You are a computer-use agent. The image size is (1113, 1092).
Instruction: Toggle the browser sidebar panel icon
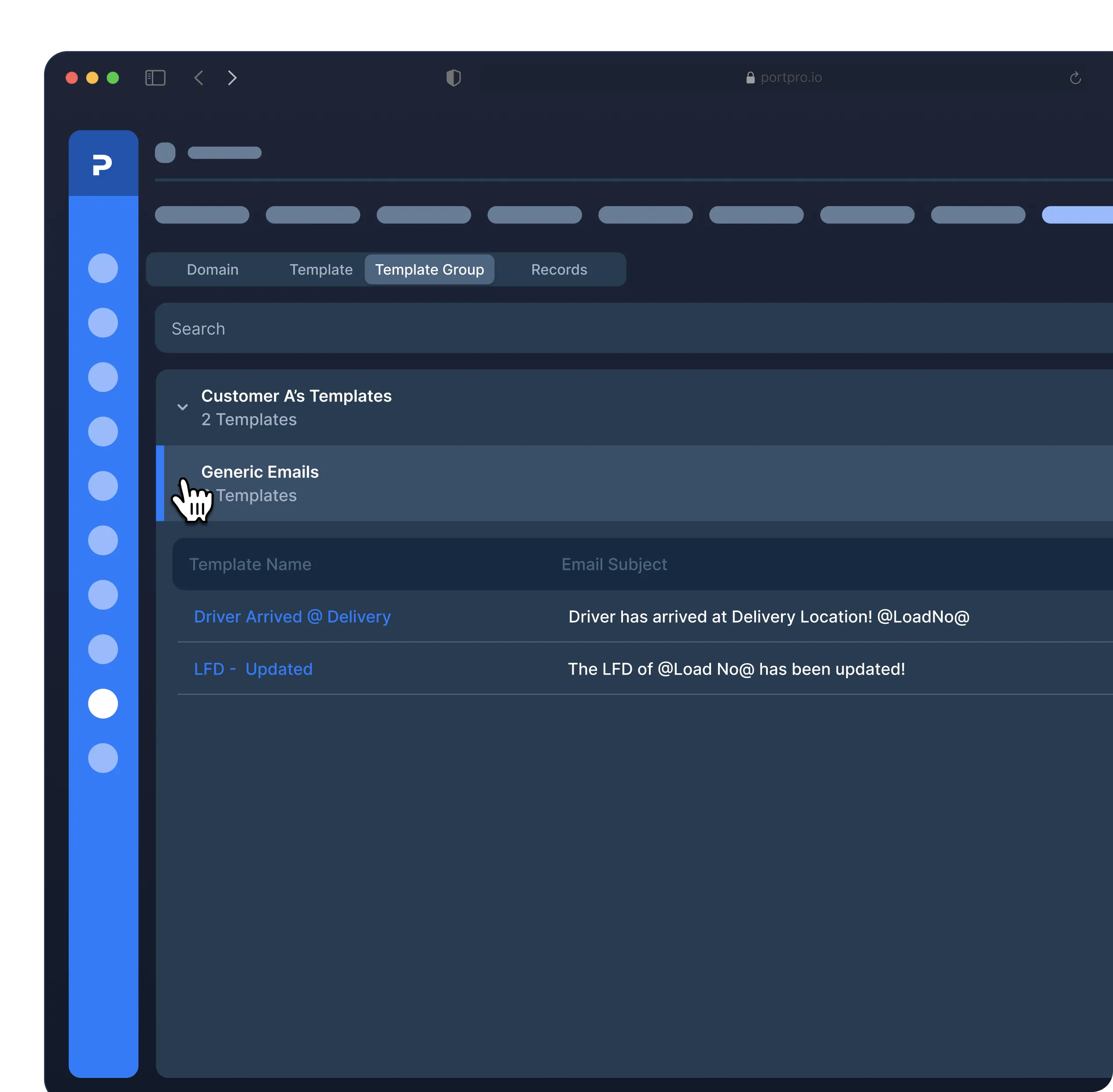(x=155, y=77)
